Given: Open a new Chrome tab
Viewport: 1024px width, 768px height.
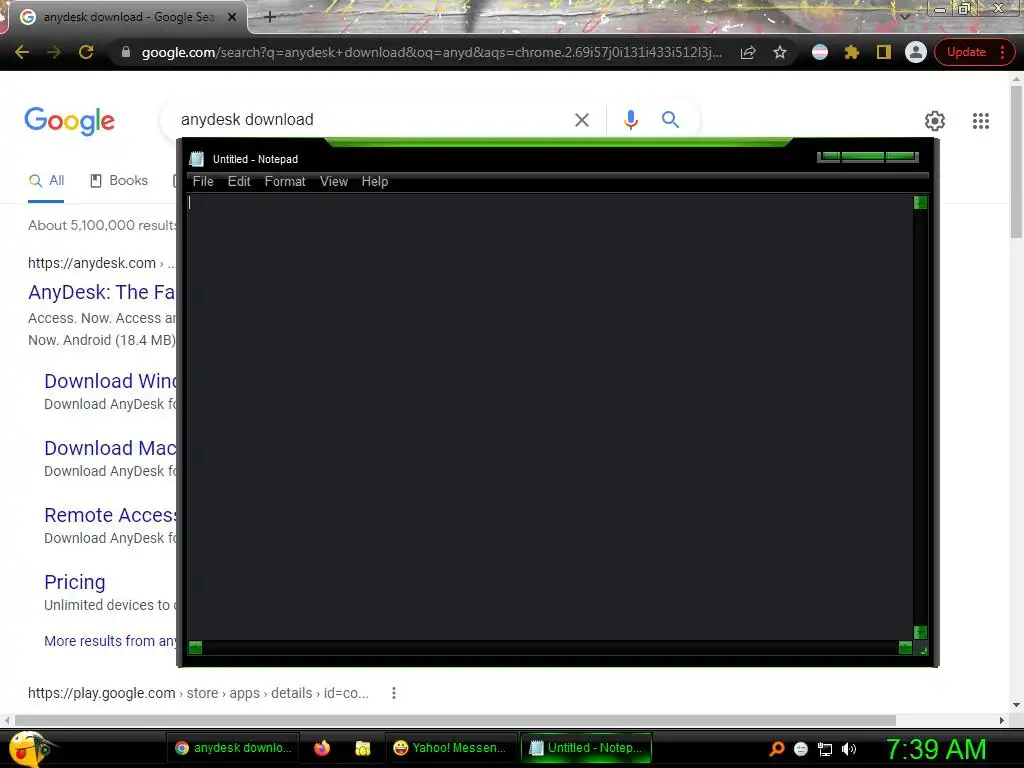Looking at the screenshot, I should (x=270, y=17).
